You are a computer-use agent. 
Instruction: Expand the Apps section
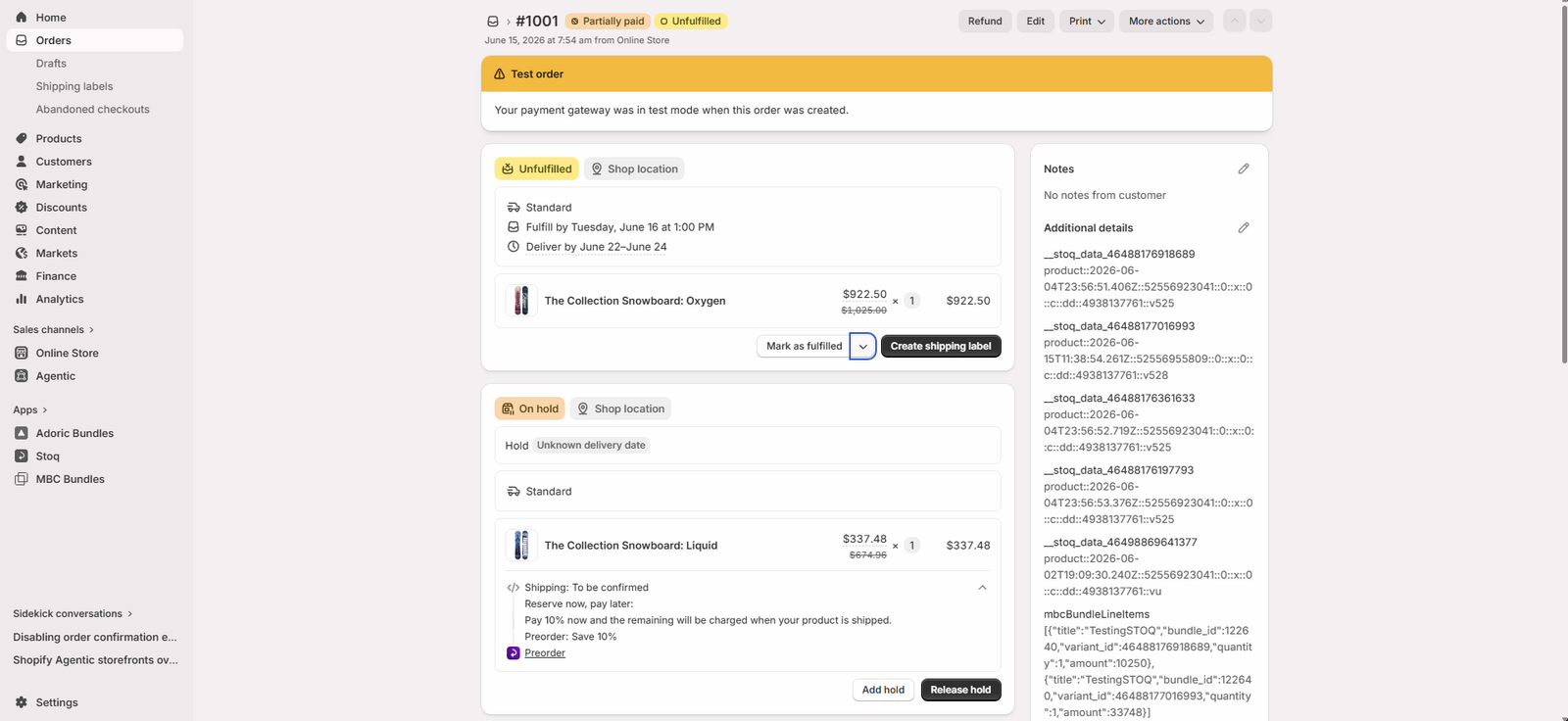[x=29, y=410]
